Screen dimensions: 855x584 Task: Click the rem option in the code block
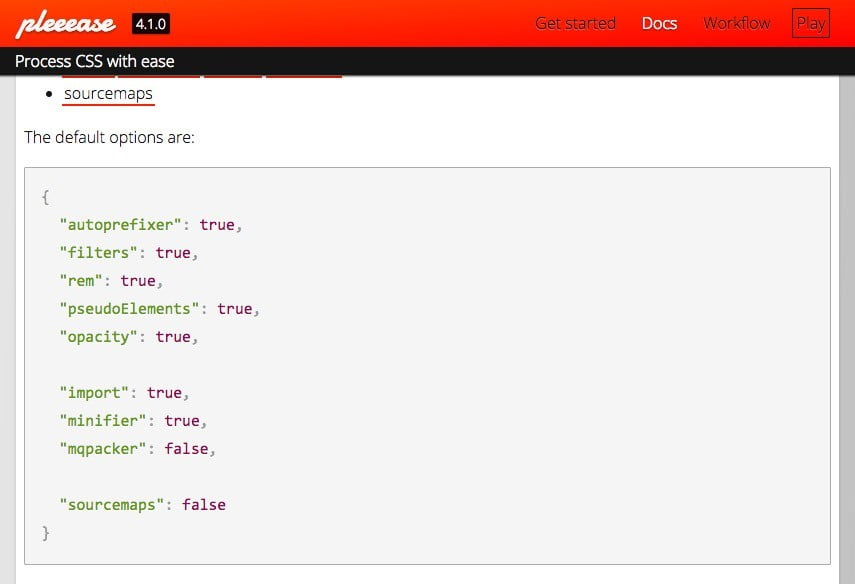point(80,280)
